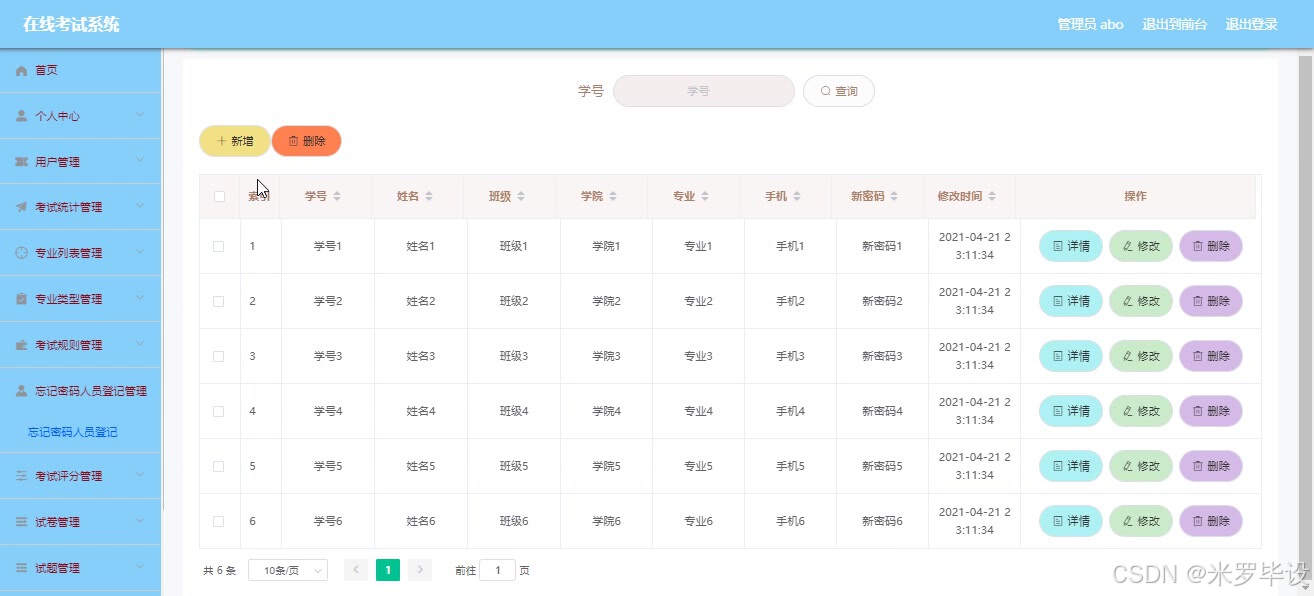Check the row checkbox for 学号6
The image size is (1314, 596).
pos(219,521)
